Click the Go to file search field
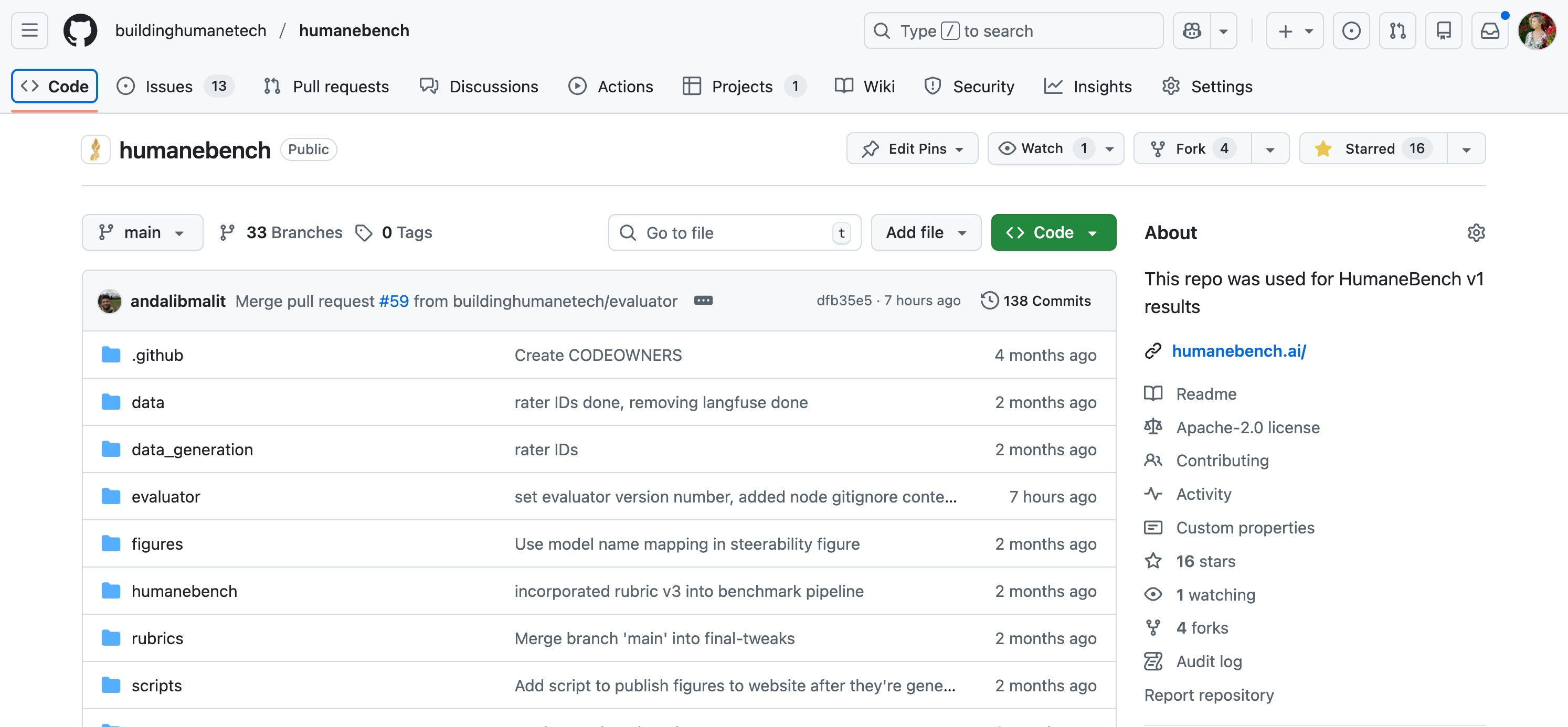 [x=734, y=232]
